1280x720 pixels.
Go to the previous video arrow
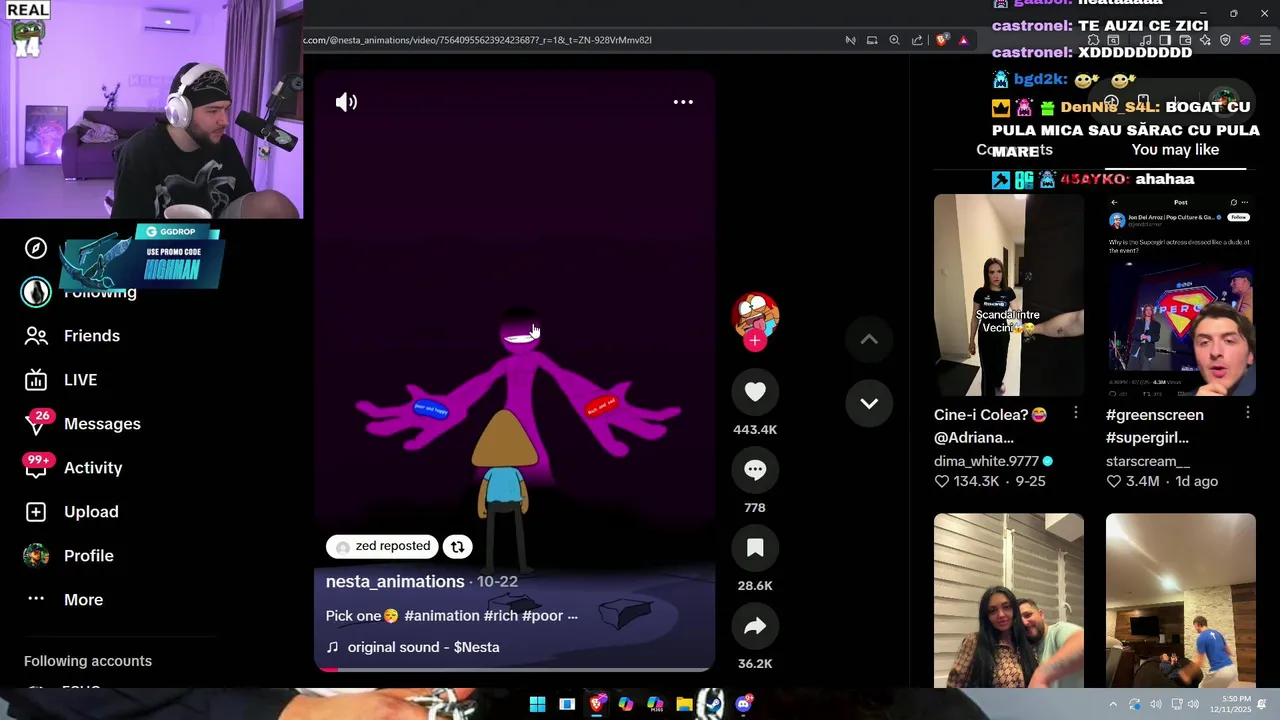tap(869, 340)
